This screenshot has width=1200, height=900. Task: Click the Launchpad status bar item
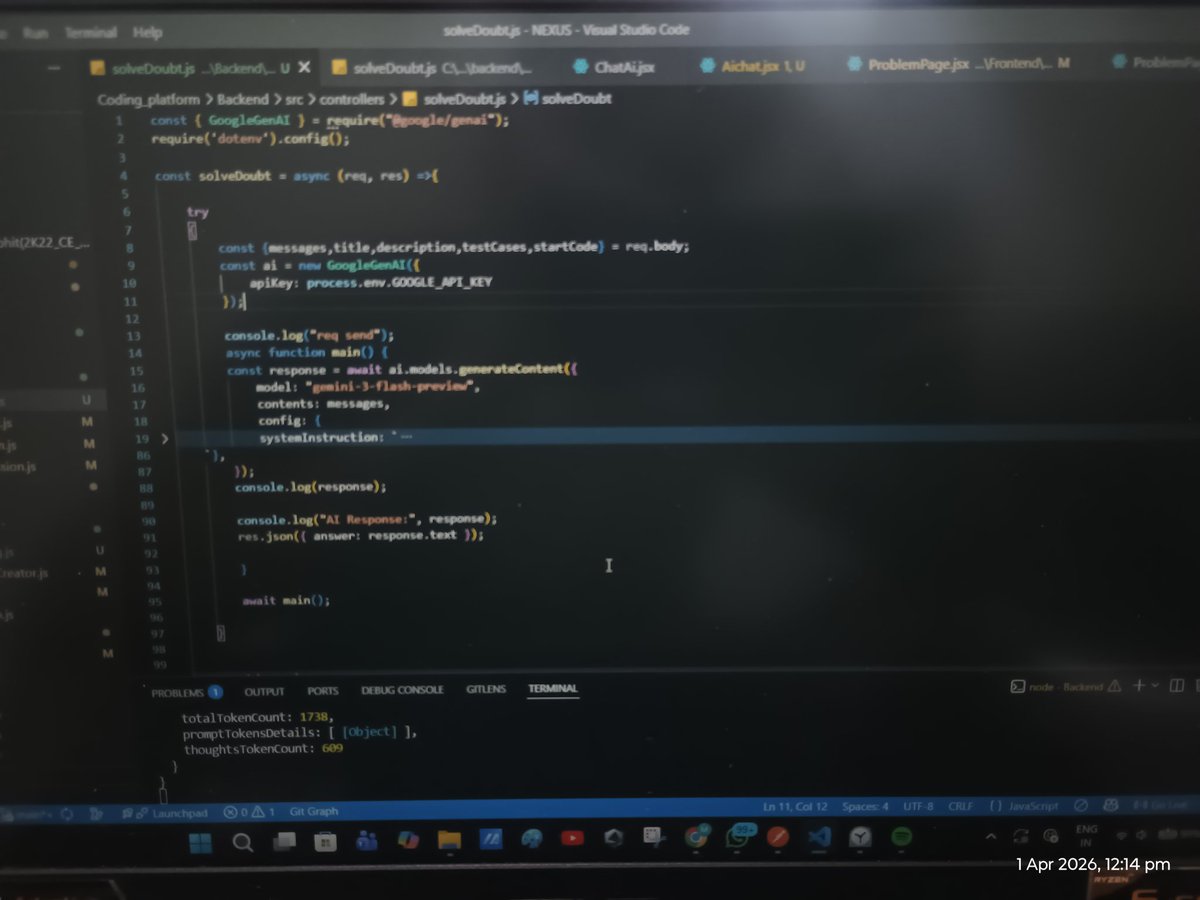point(172,813)
